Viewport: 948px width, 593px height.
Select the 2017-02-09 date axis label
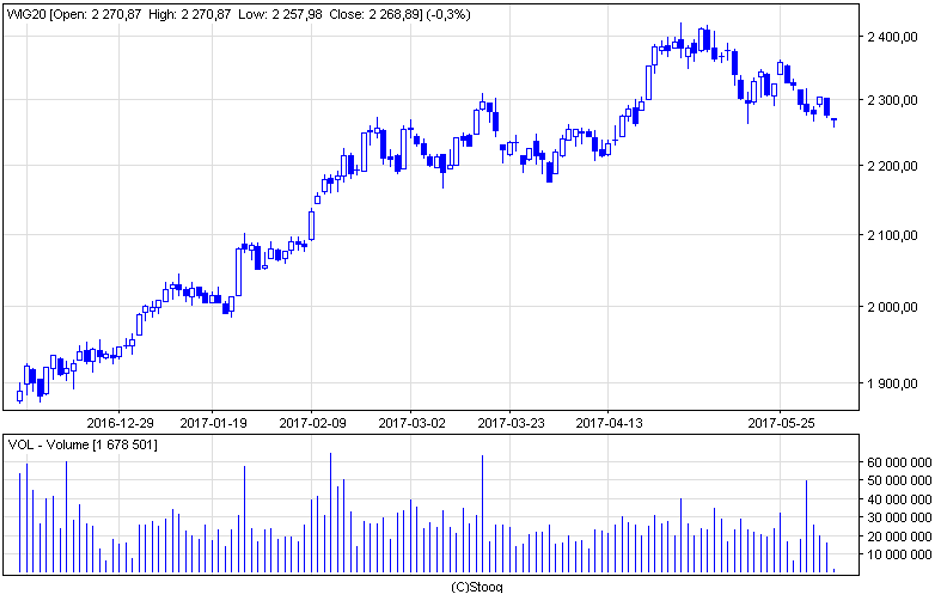point(313,423)
